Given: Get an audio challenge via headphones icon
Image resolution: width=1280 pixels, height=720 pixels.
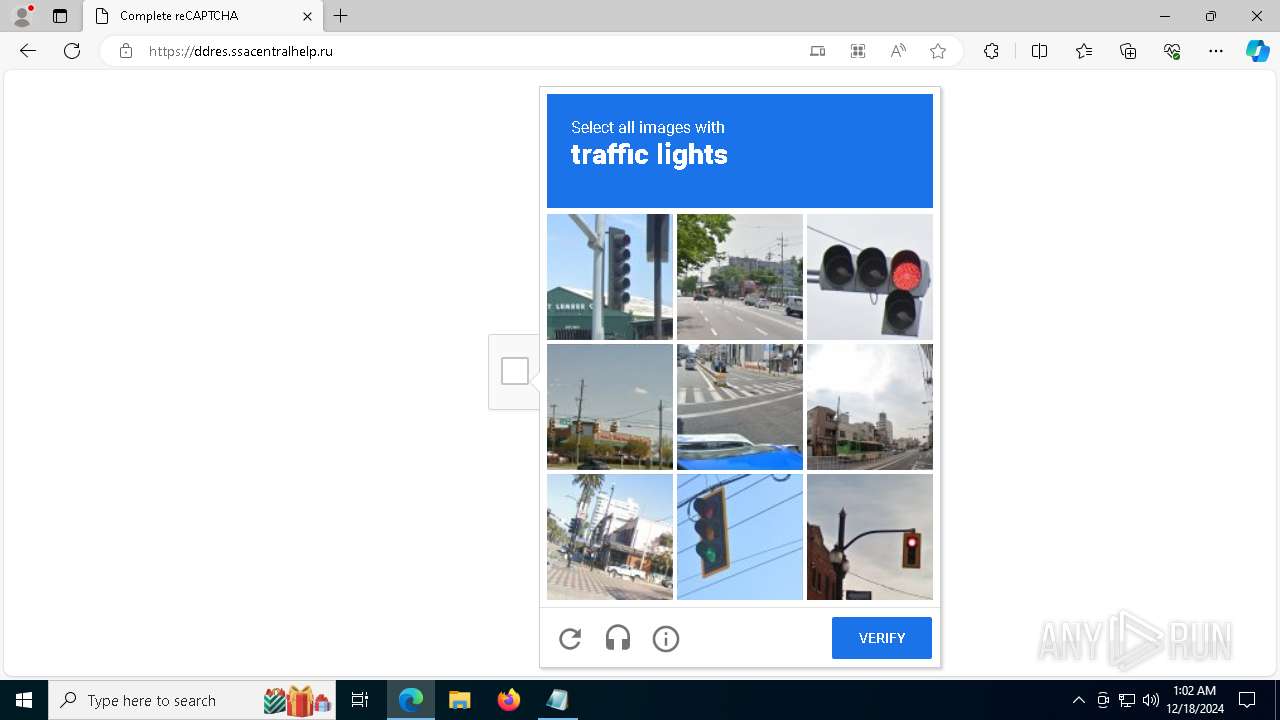Looking at the screenshot, I should (618, 639).
